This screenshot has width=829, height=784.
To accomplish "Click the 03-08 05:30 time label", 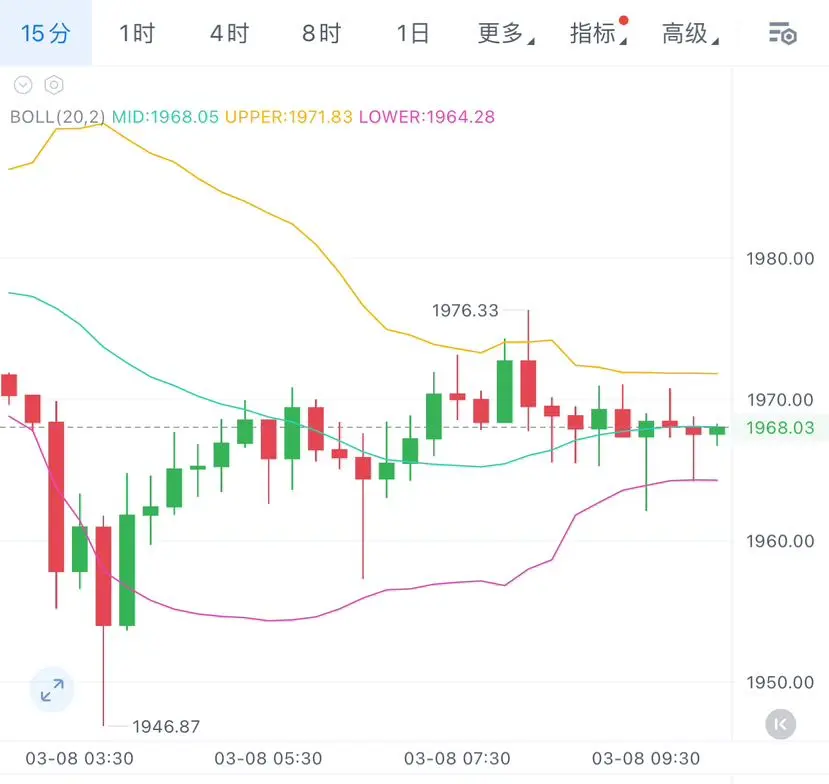I will [x=268, y=758].
